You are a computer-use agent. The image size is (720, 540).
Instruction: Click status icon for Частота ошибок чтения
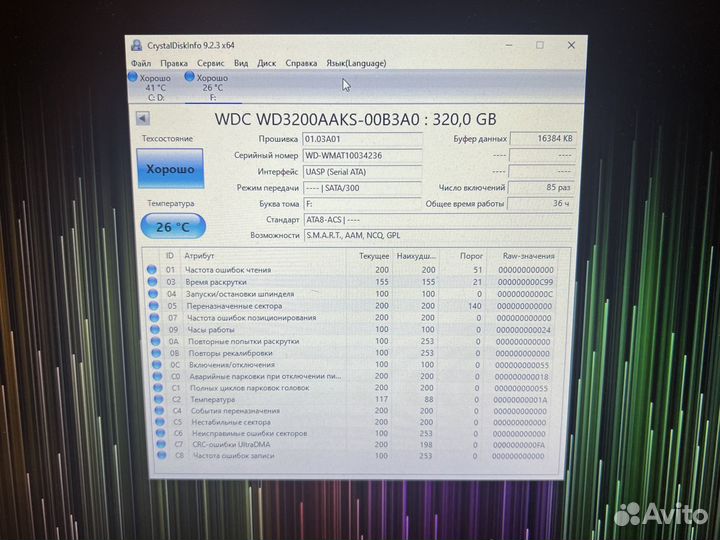[152, 270]
